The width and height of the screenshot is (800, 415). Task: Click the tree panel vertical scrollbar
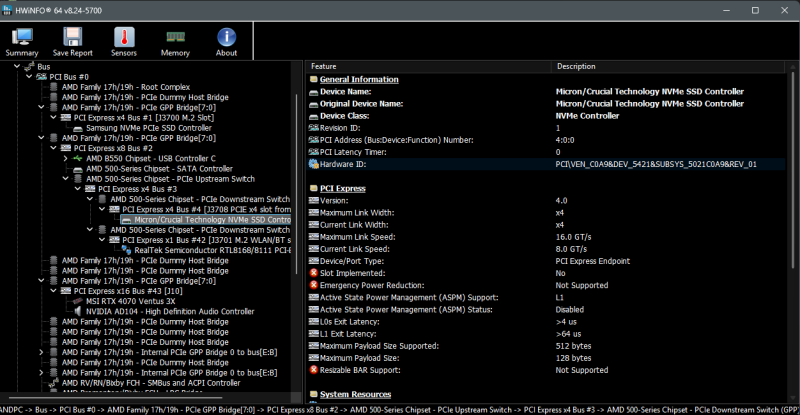[x=296, y=184]
